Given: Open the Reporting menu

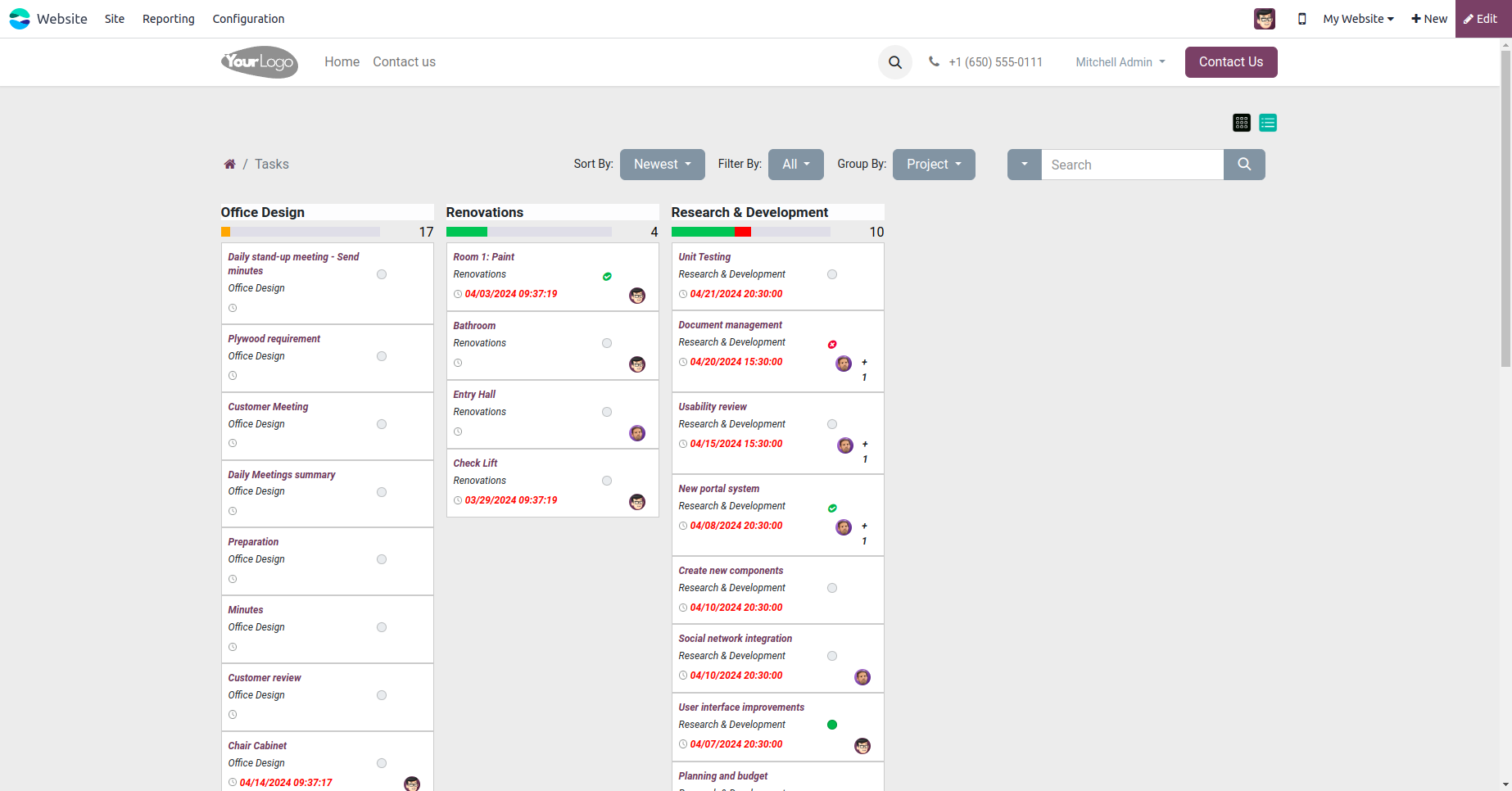Looking at the screenshot, I should click(169, 19).
